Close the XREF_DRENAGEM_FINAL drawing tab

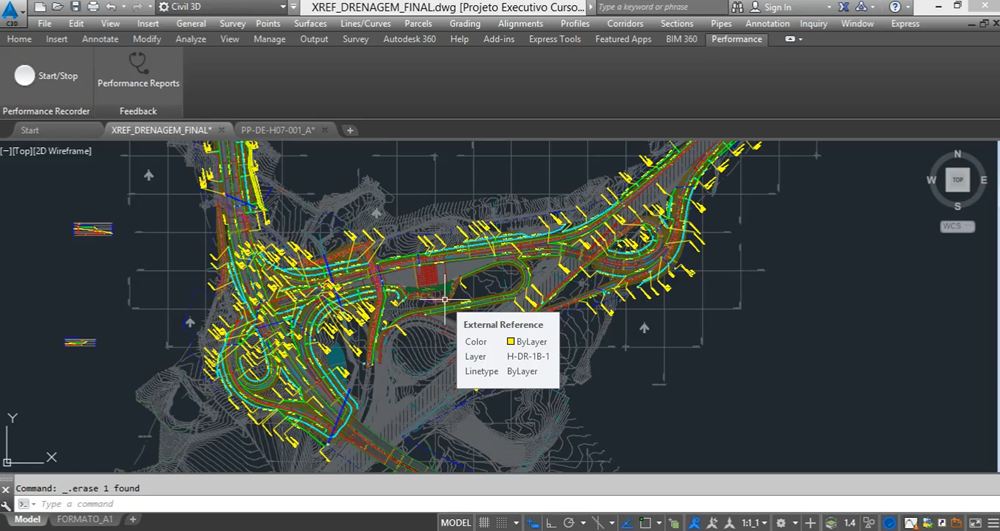(221, 130)
